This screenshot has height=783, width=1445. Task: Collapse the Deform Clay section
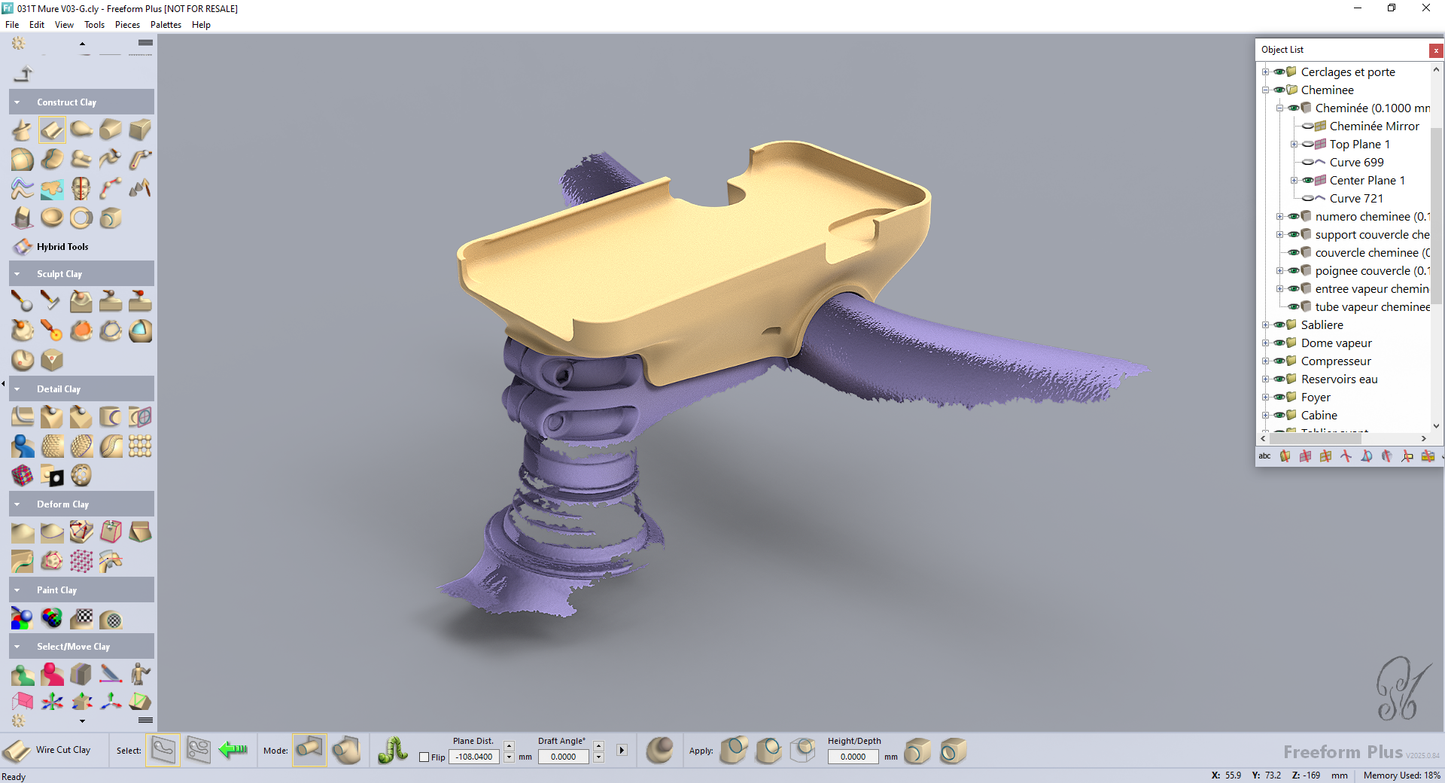coord(17,504)
